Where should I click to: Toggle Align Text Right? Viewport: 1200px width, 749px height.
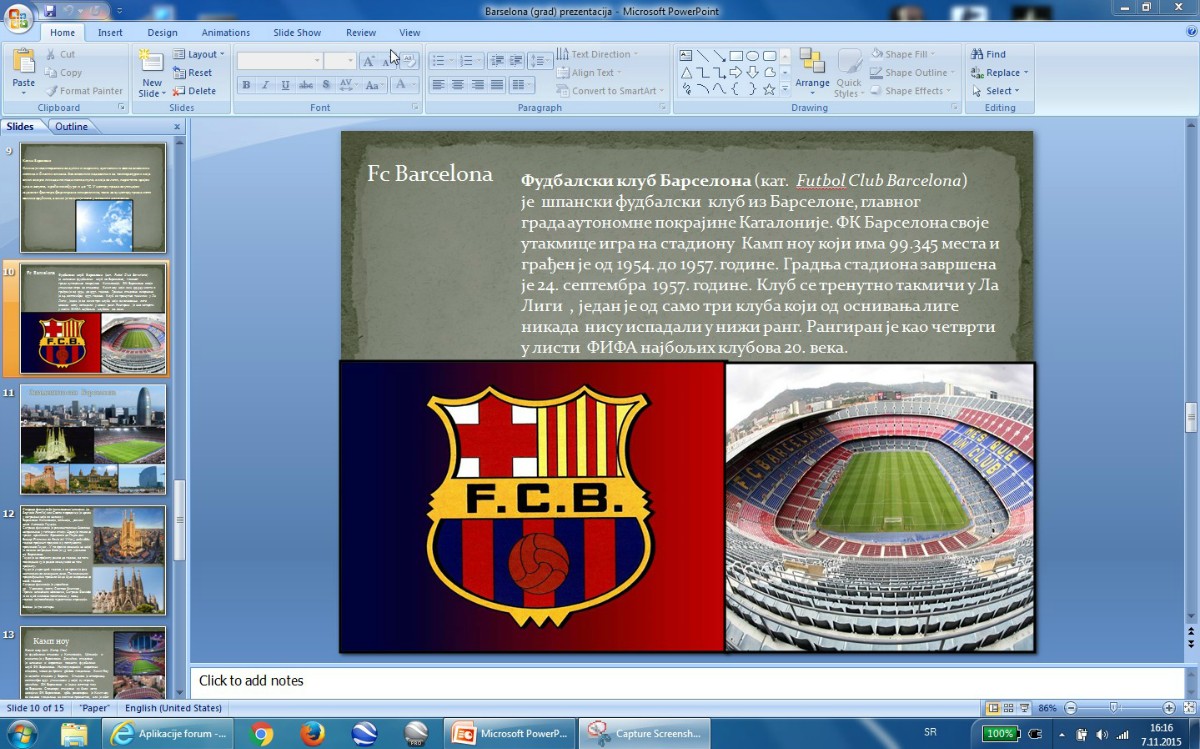pyautogui.click(x=478, y=85)
